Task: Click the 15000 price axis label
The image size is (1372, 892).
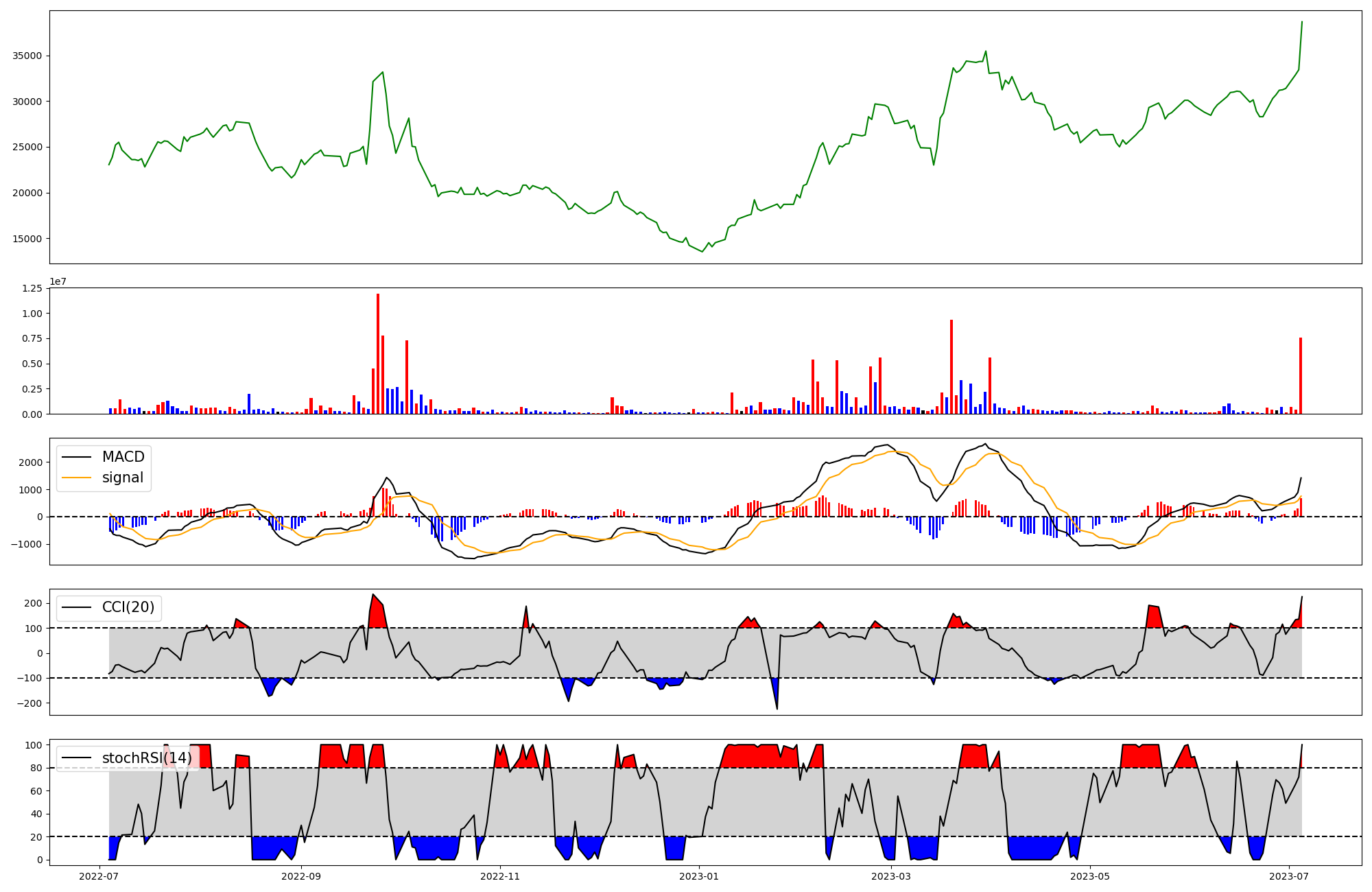Action: [27, 239]
